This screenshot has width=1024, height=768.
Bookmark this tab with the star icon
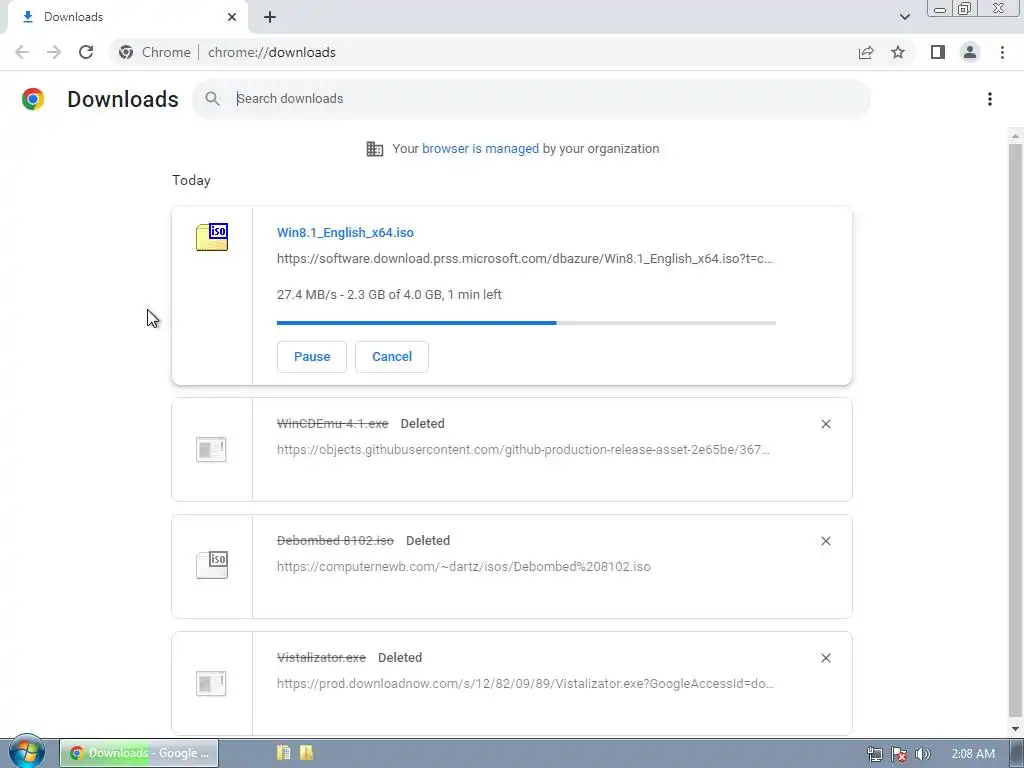click(x=898, y=52)
